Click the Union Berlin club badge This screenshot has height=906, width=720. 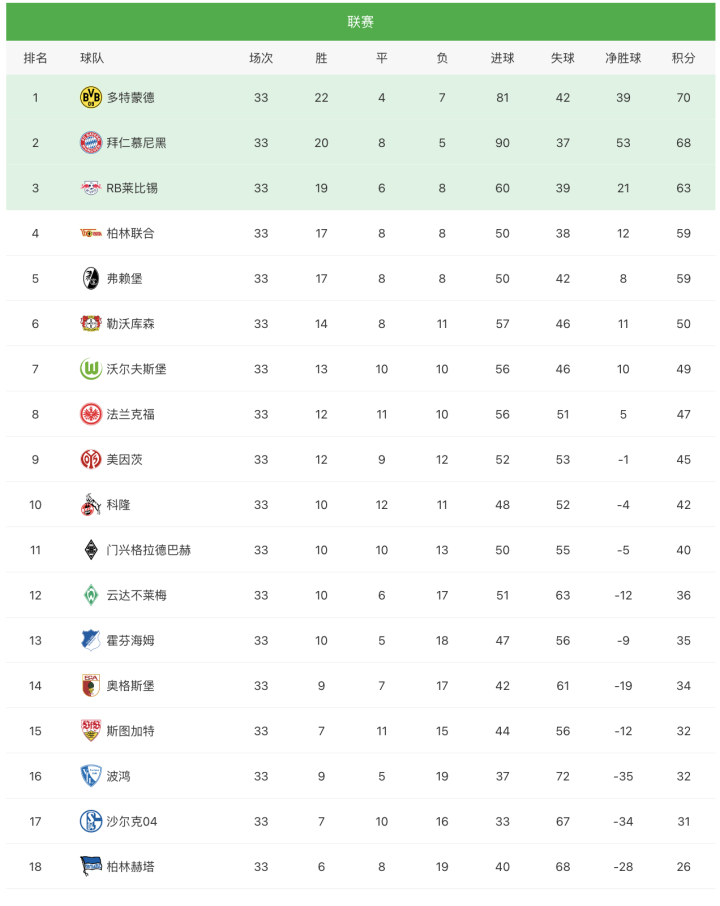point(91,233)
